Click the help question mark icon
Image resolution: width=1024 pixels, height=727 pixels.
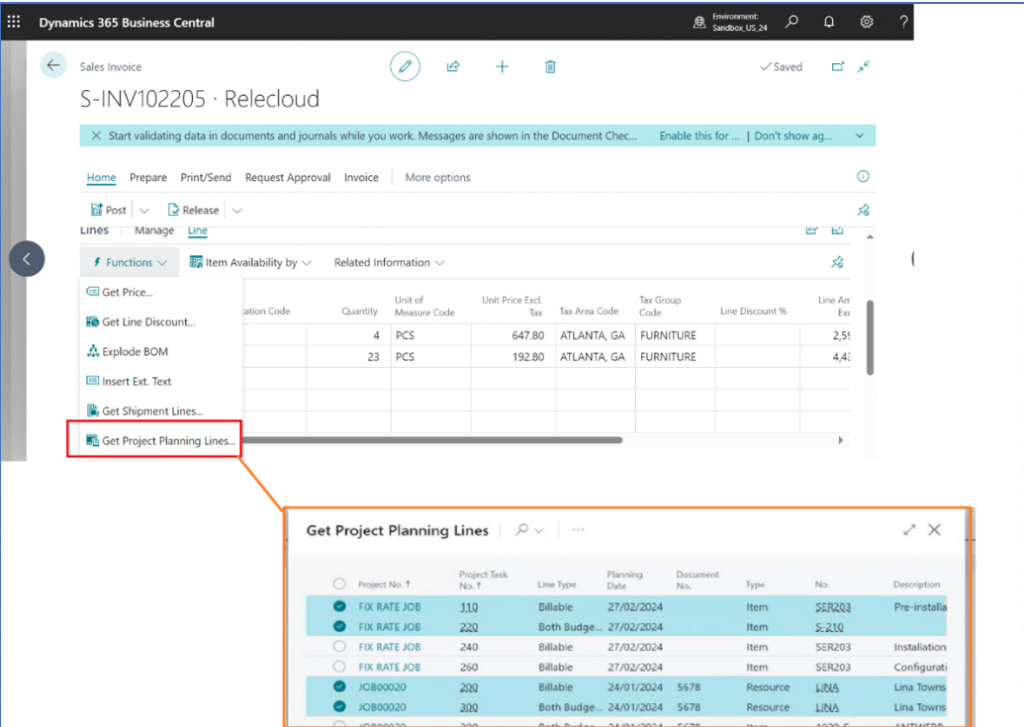[903, 21]
